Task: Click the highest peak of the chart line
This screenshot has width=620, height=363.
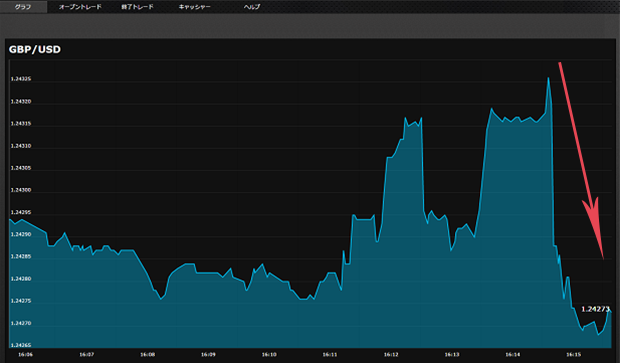Action: coord(548,78)
